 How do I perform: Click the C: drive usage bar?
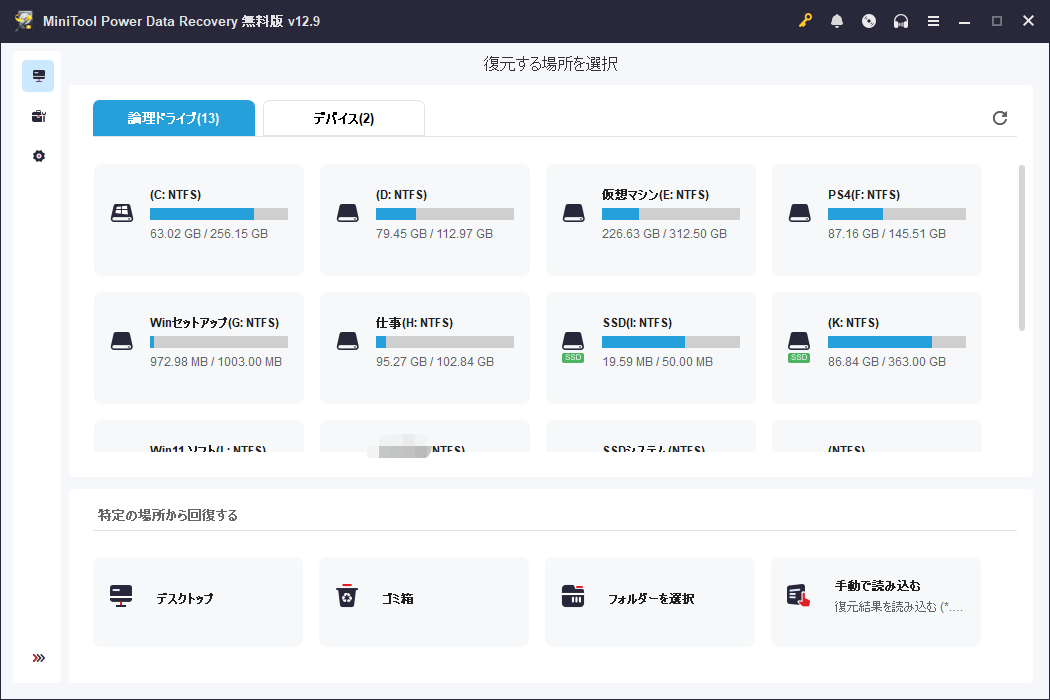pyautogui.click(x=219, y=214)
